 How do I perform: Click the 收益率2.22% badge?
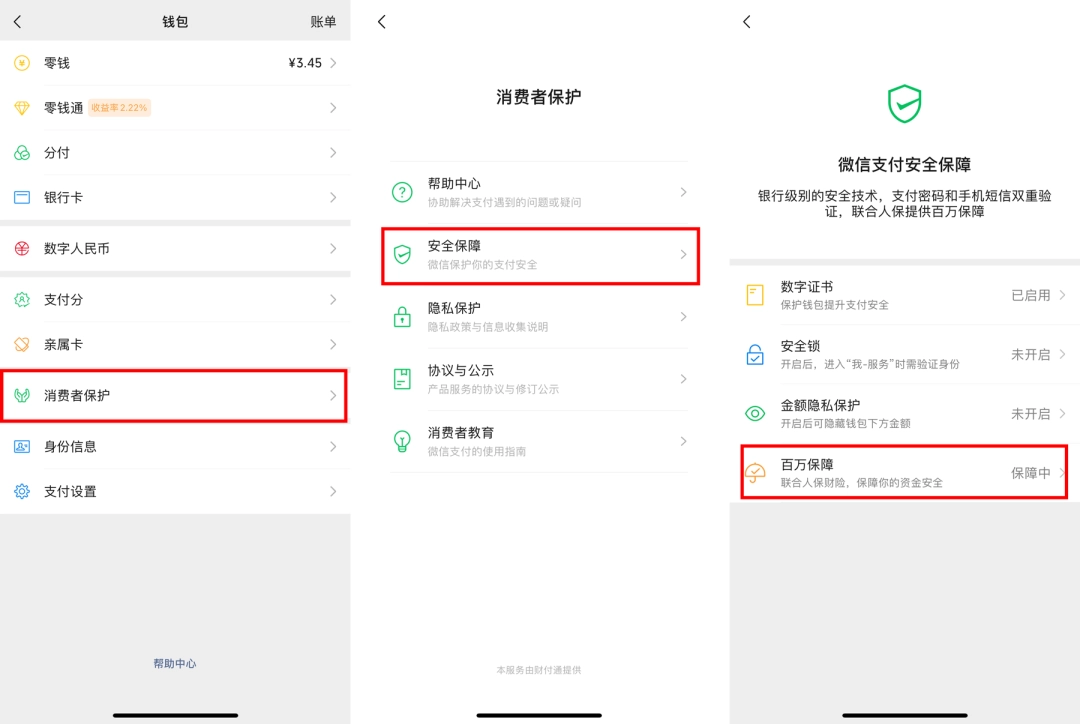(x=119, y=108)
